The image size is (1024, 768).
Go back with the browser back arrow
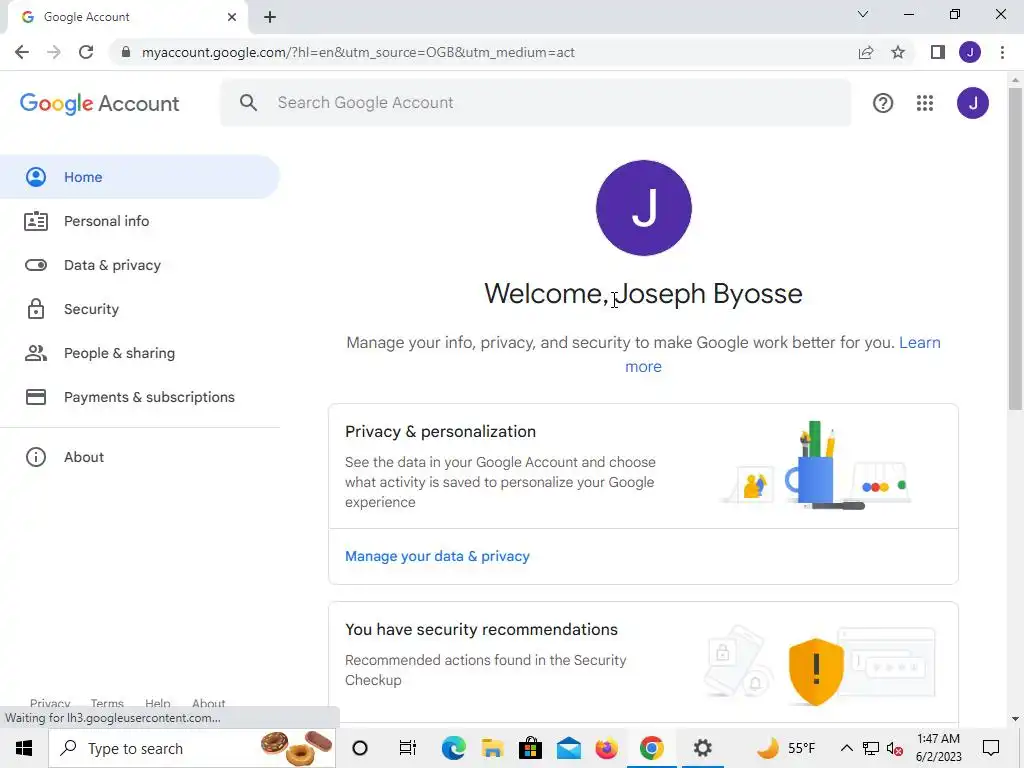(x=22, y=52)
